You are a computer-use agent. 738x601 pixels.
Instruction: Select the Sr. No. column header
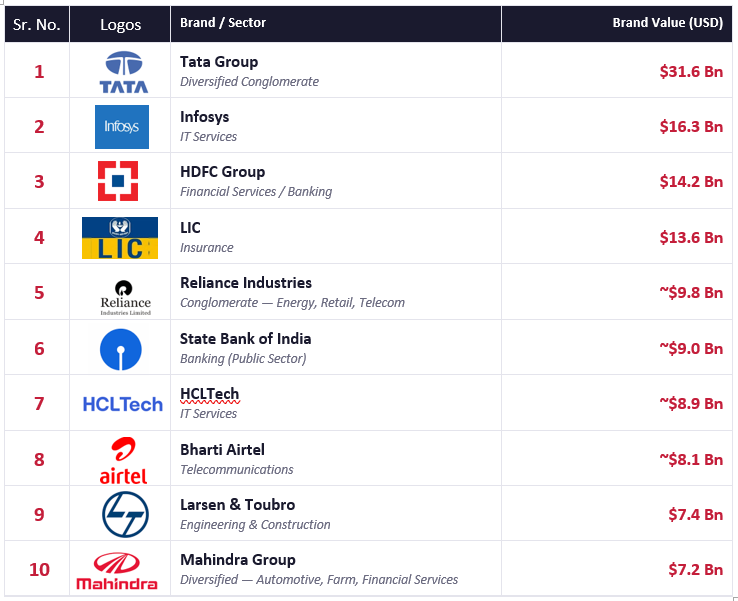click(x=37, y=24)
